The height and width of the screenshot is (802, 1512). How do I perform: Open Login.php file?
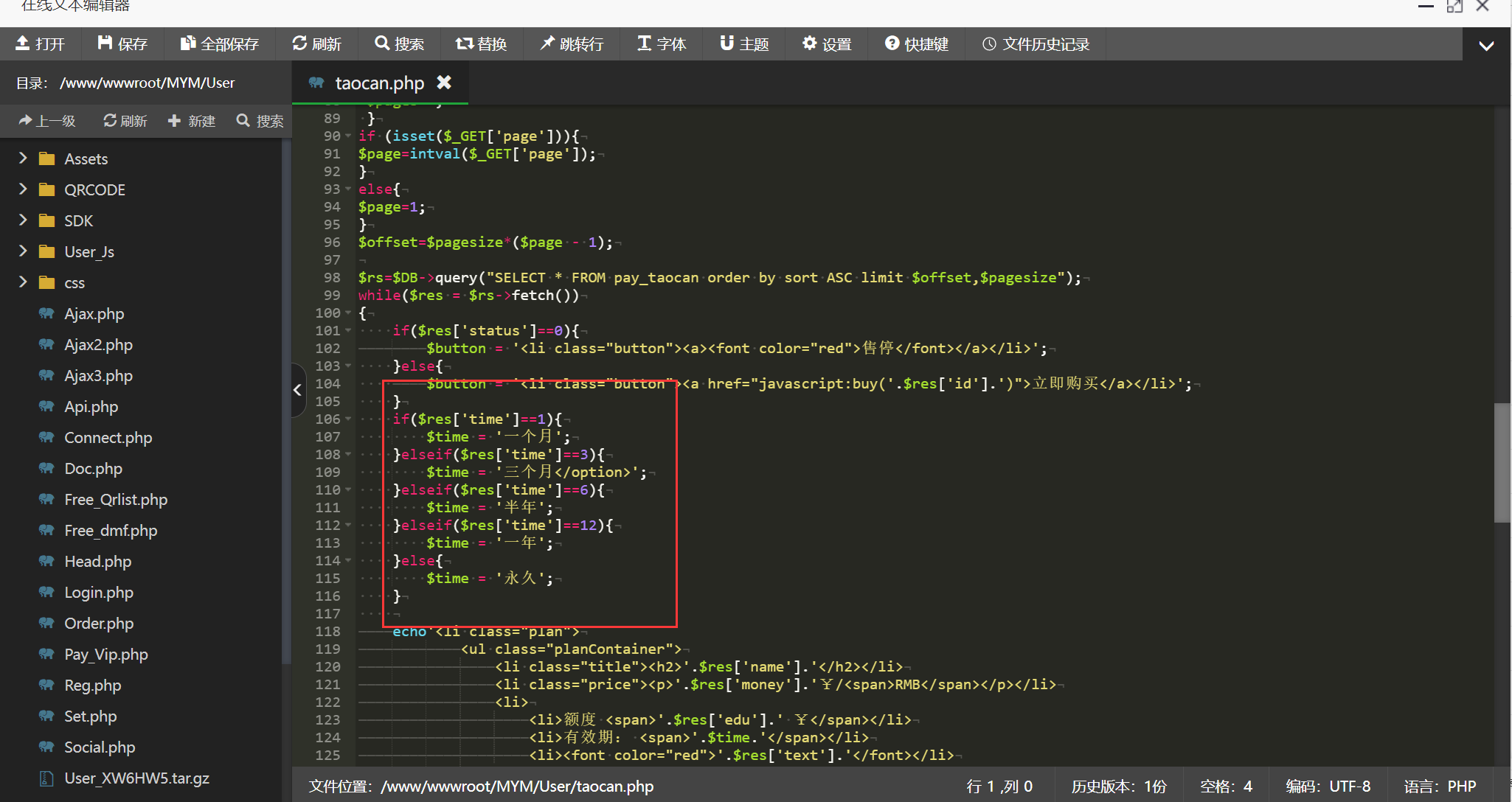[99, 592]
